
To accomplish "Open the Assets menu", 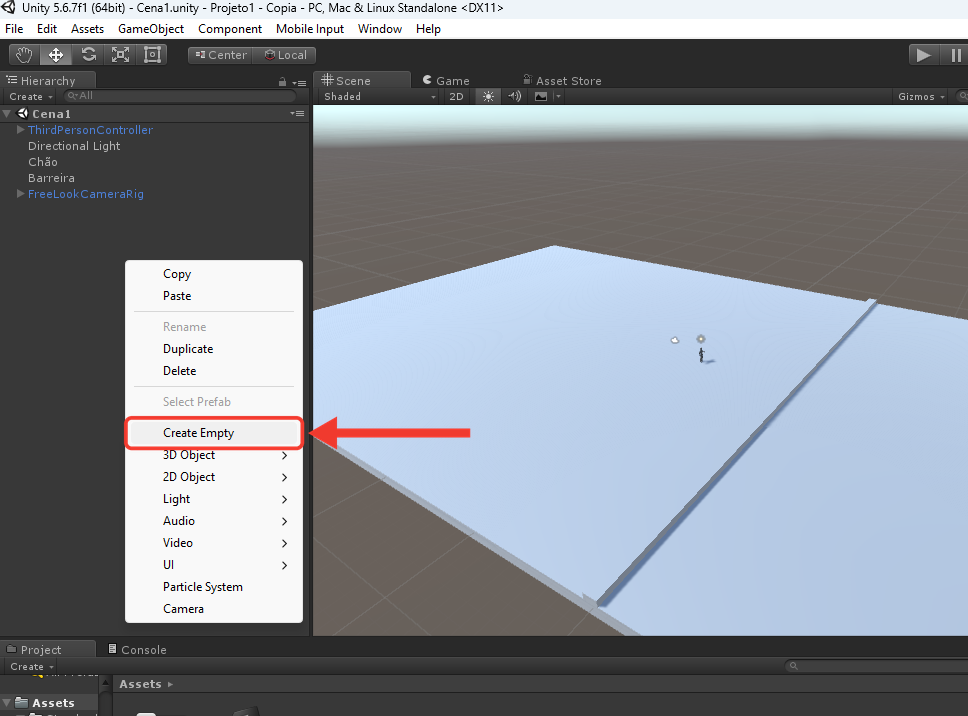I will click(x=88, y=29).
